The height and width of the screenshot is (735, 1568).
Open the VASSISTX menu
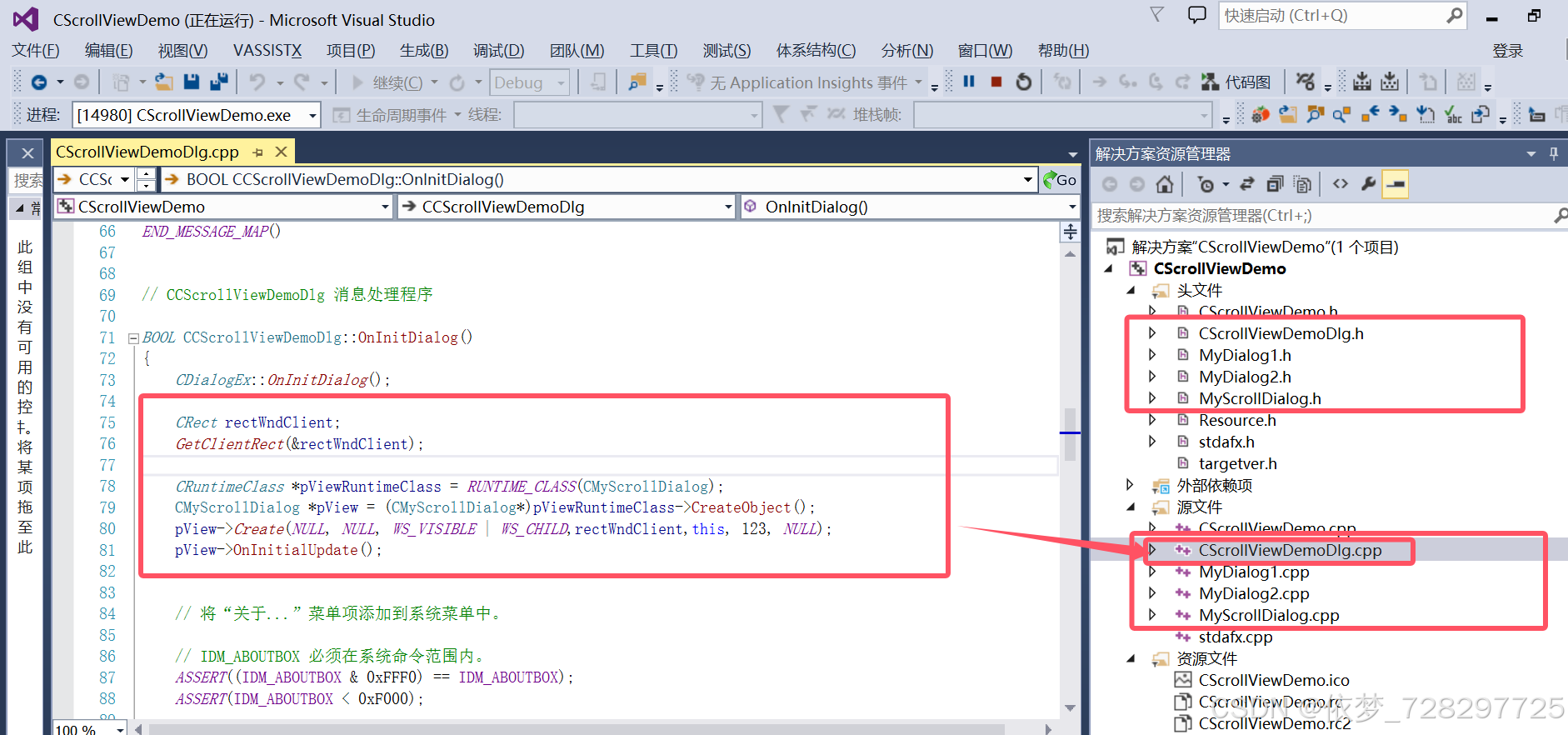267,51
